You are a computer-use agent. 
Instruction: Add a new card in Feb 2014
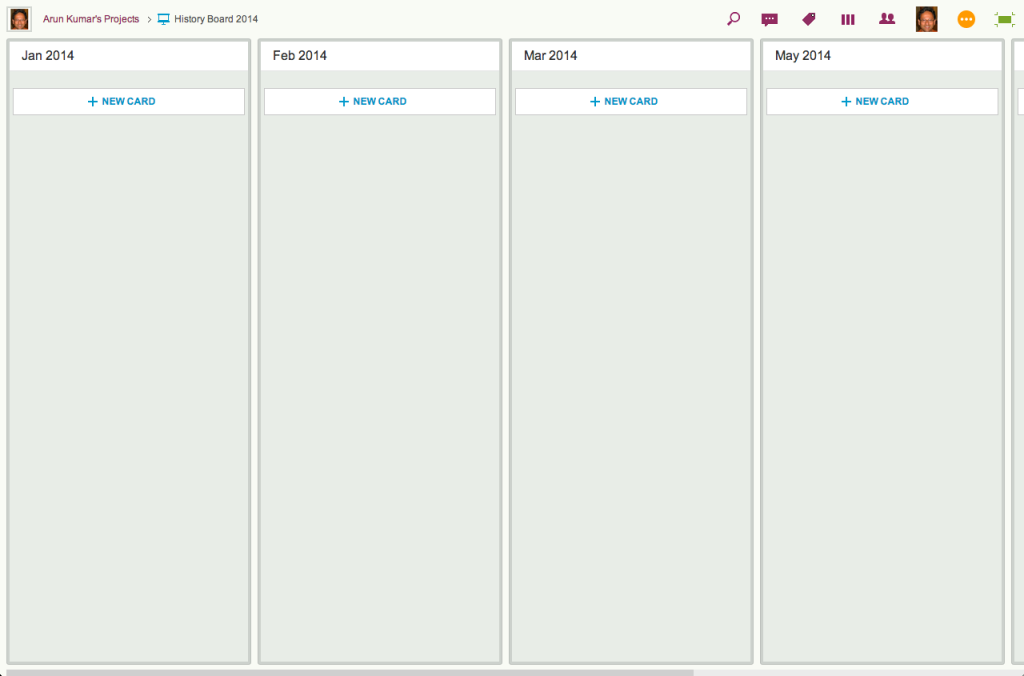(379, 101)
